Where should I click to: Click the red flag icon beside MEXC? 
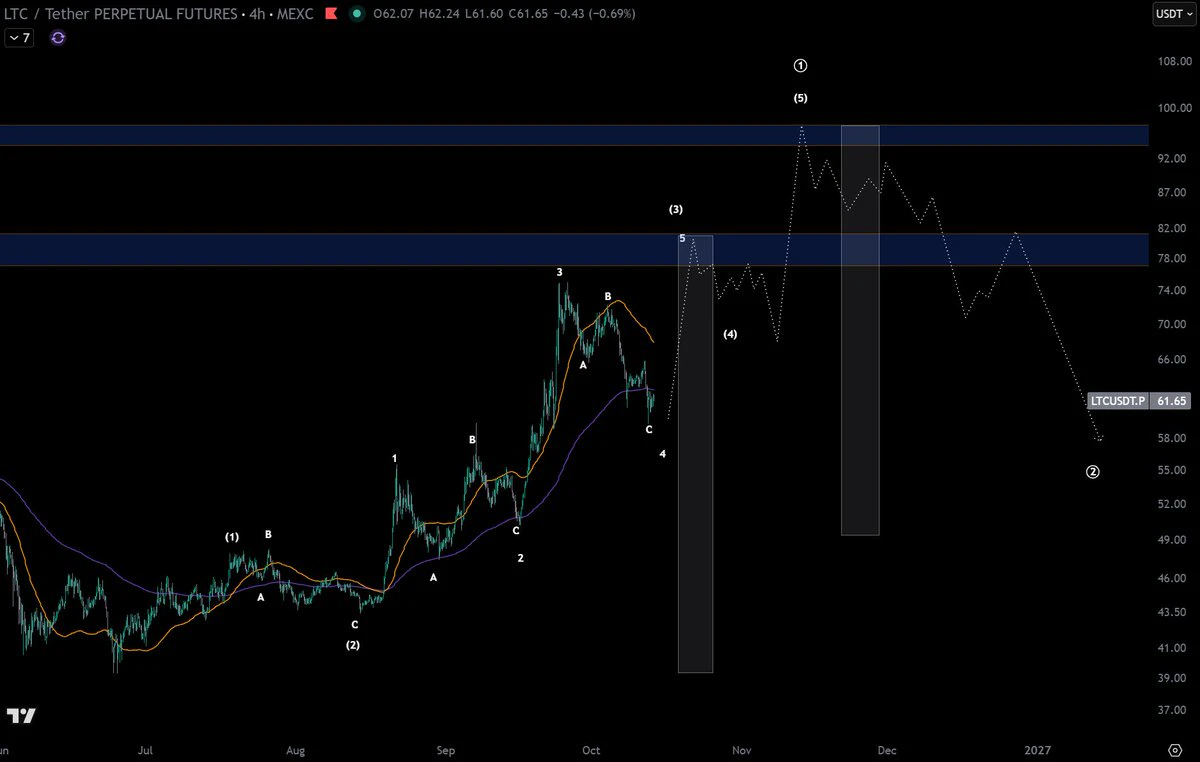pos(331,14)
